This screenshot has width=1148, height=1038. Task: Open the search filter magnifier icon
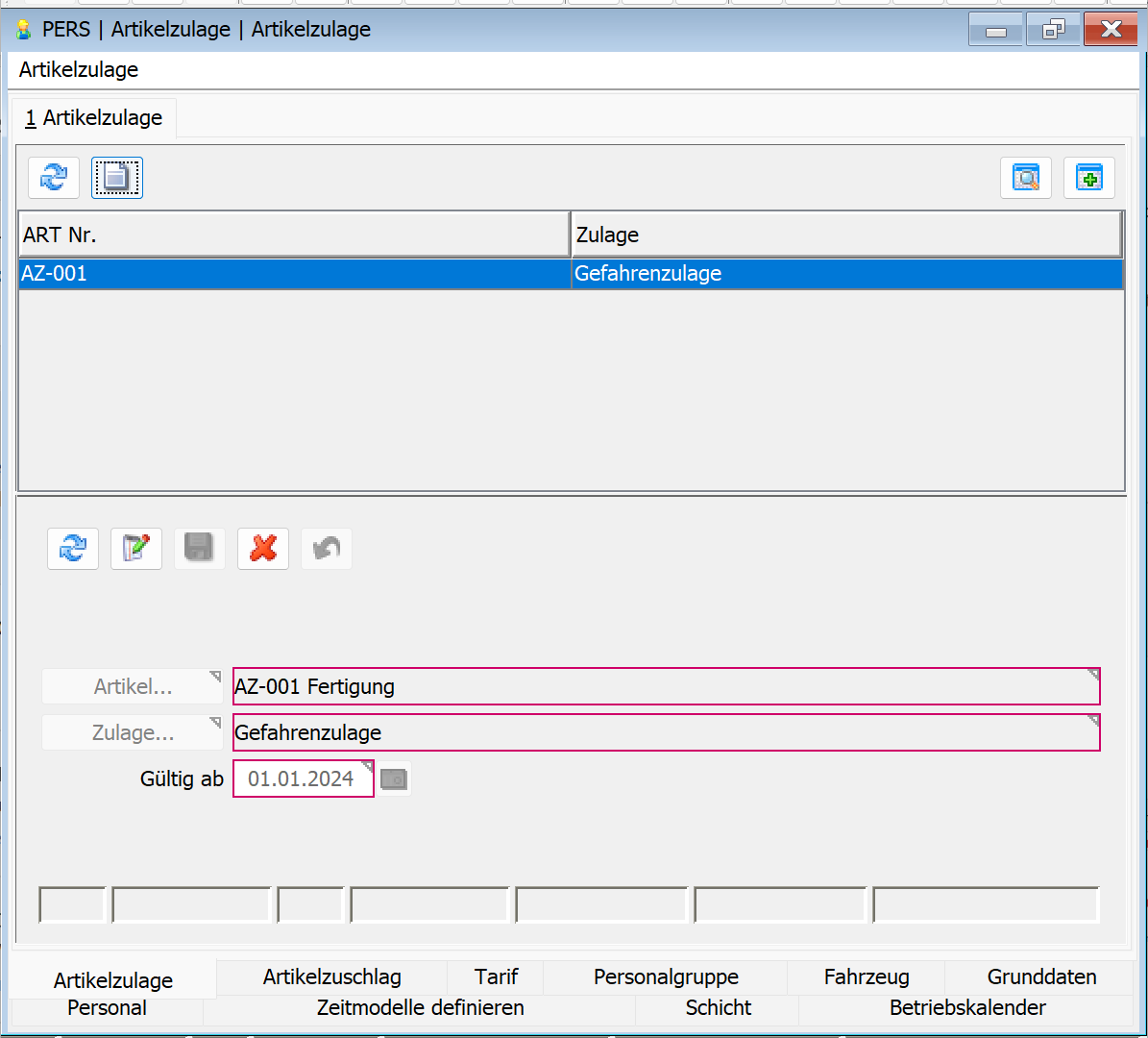[x=1026, y=178]
